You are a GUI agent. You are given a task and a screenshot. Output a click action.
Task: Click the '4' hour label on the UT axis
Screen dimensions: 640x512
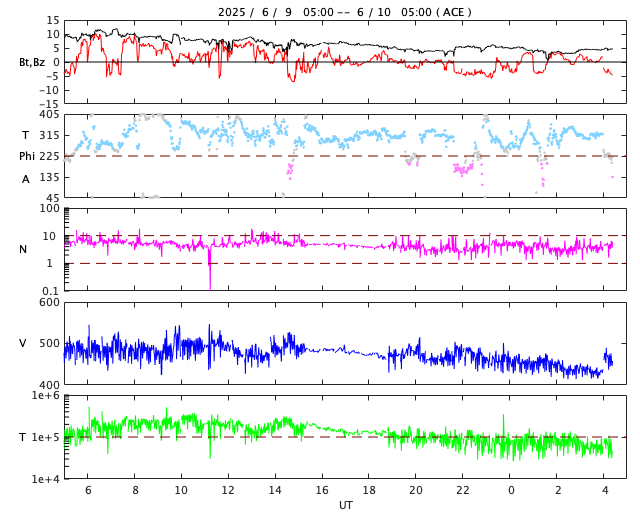604,490
